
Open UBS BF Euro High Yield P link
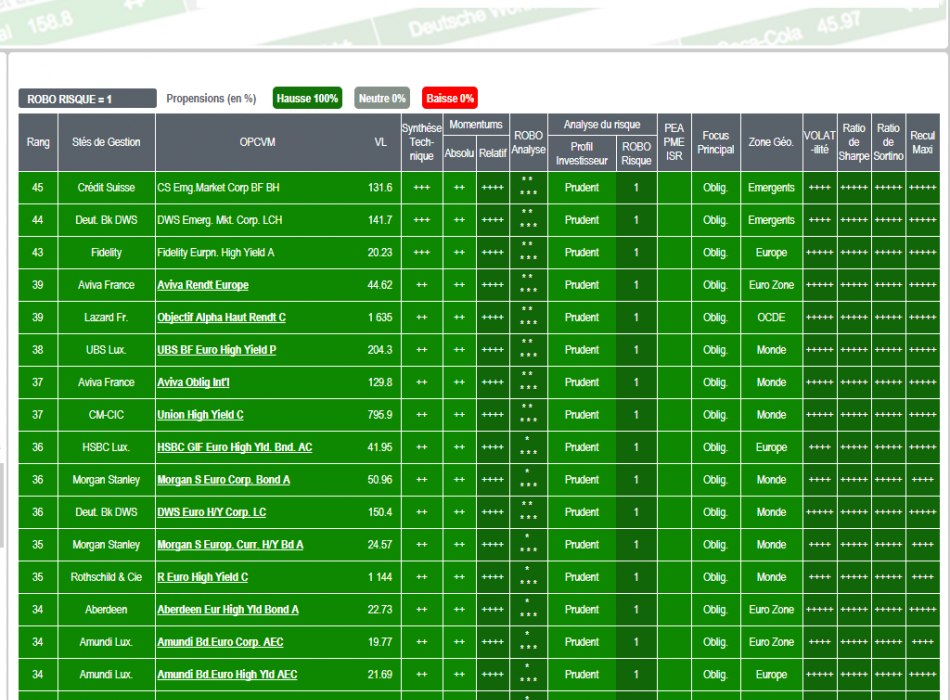click(x=217, y=350)
